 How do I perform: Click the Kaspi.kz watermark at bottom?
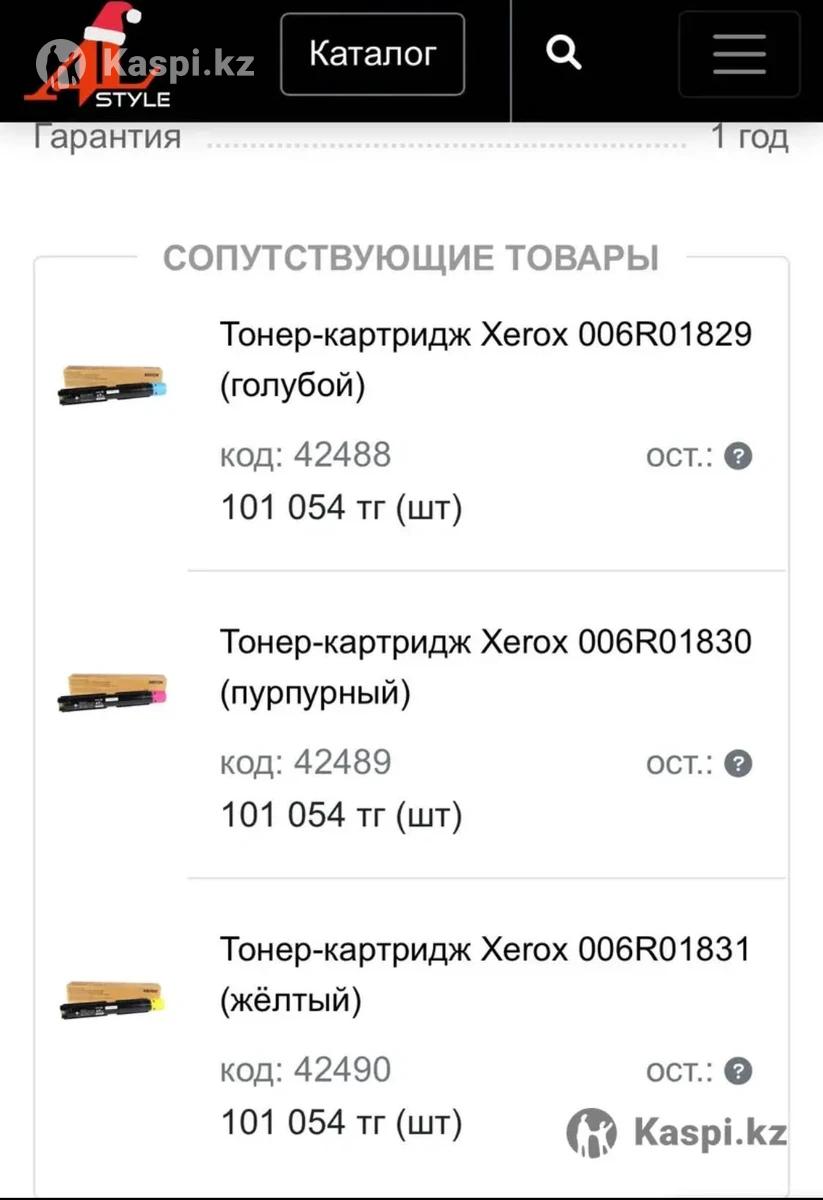point(677,1133)
